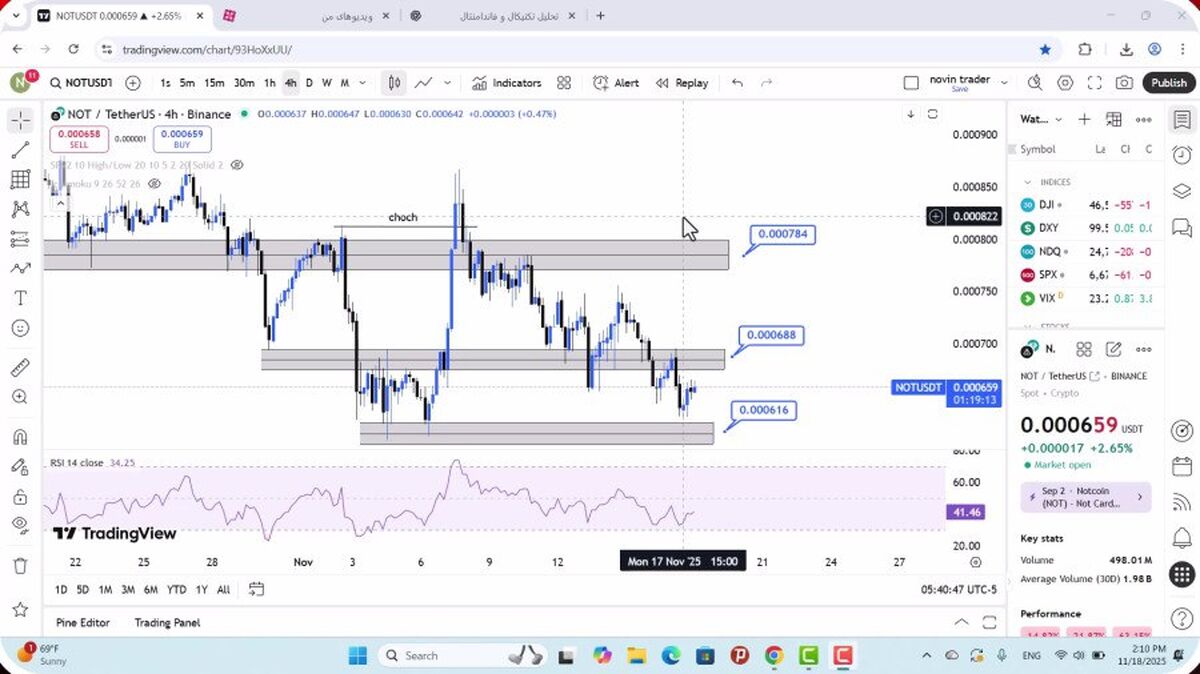Click the undo arrow

737,83
